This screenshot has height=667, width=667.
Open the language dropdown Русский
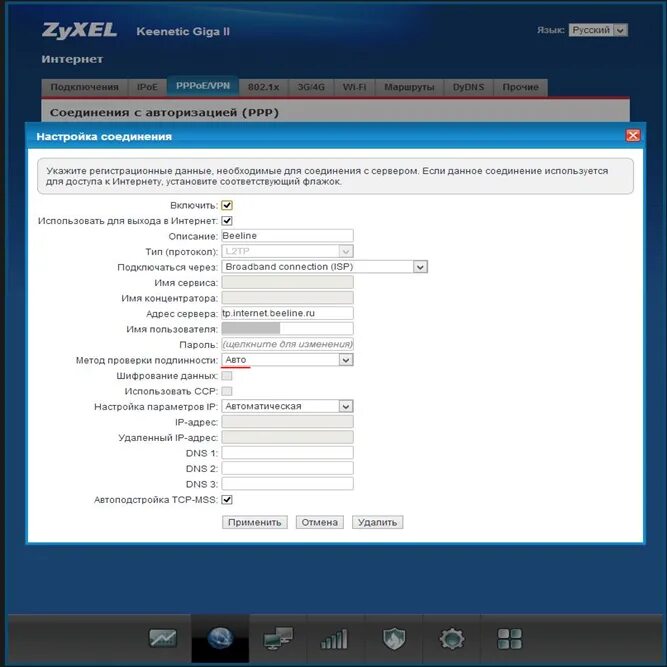coord(598,30)
